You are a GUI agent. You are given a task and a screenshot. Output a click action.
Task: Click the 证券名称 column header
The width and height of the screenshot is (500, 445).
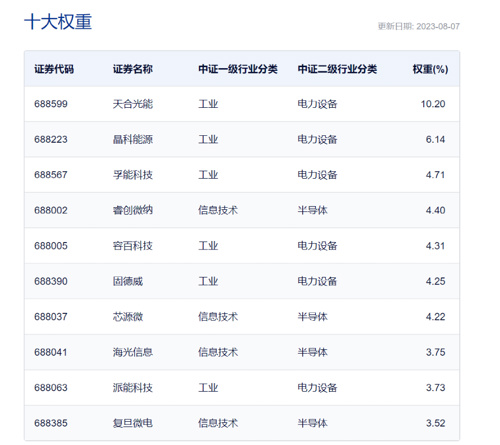pos(133,69)
